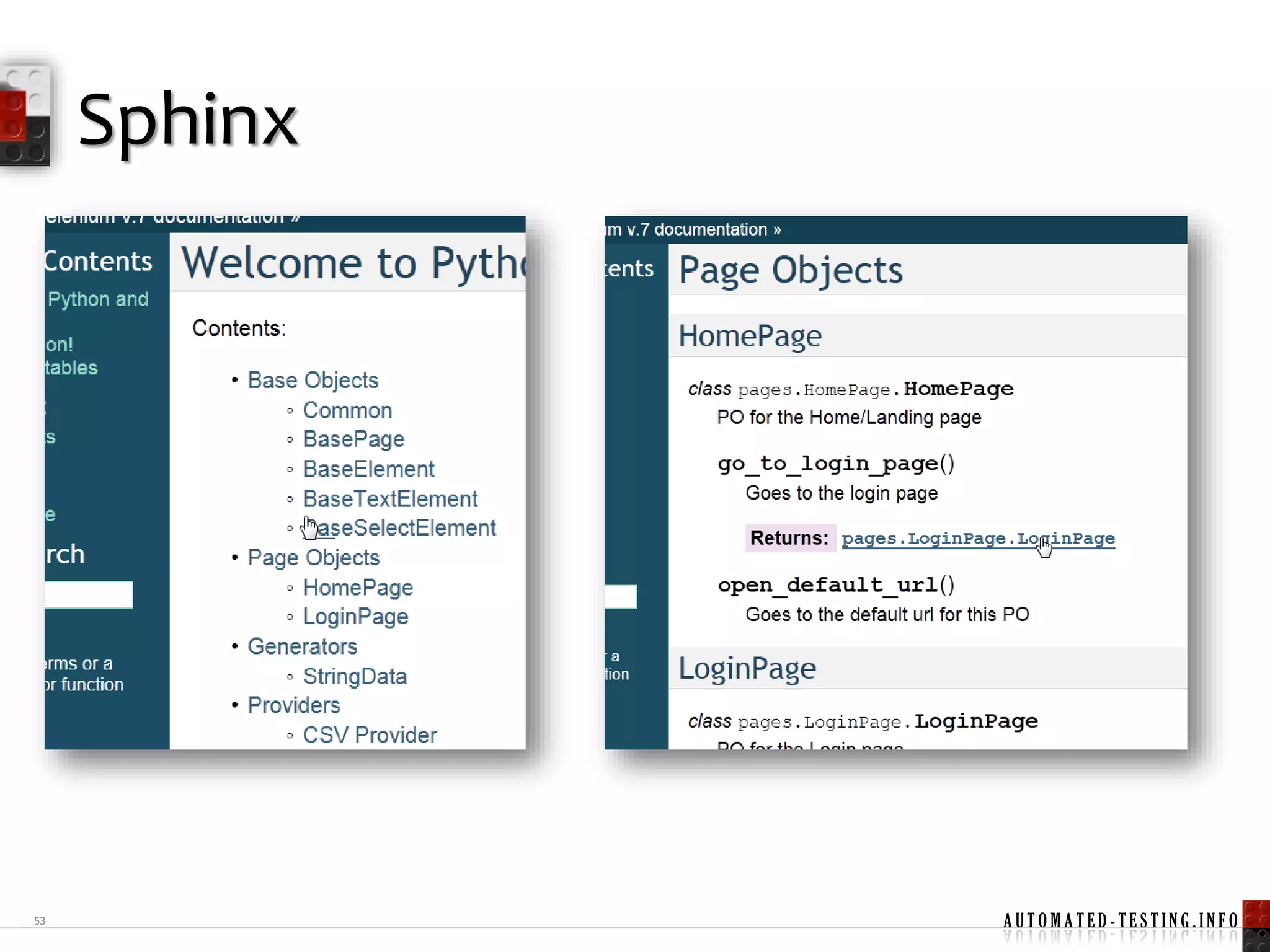The image size is (1270, 952).
Task: Open the Generators contents link
Action: click(x=302, y=646)
